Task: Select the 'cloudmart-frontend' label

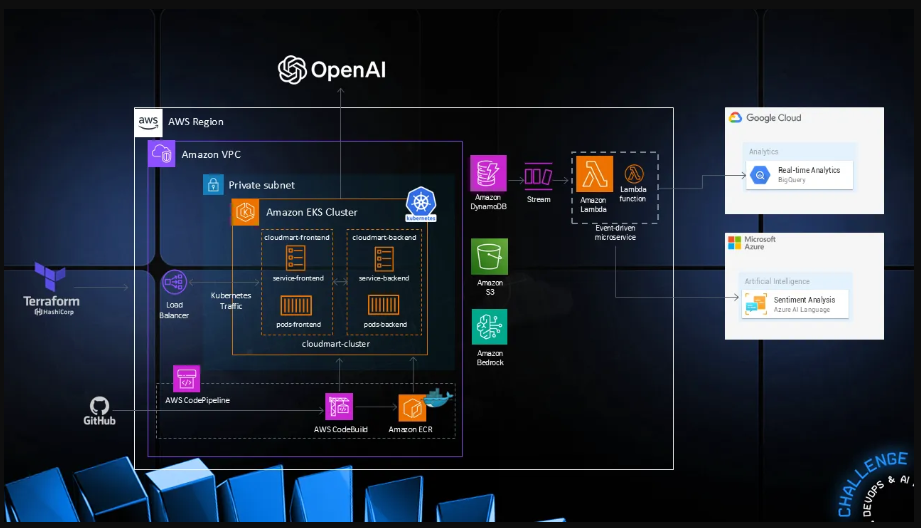Action: (x=297, y=237)
